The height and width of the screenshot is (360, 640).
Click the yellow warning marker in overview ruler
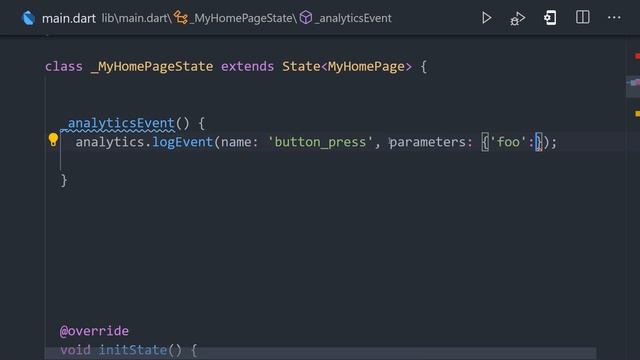click(x=637, y=113)
